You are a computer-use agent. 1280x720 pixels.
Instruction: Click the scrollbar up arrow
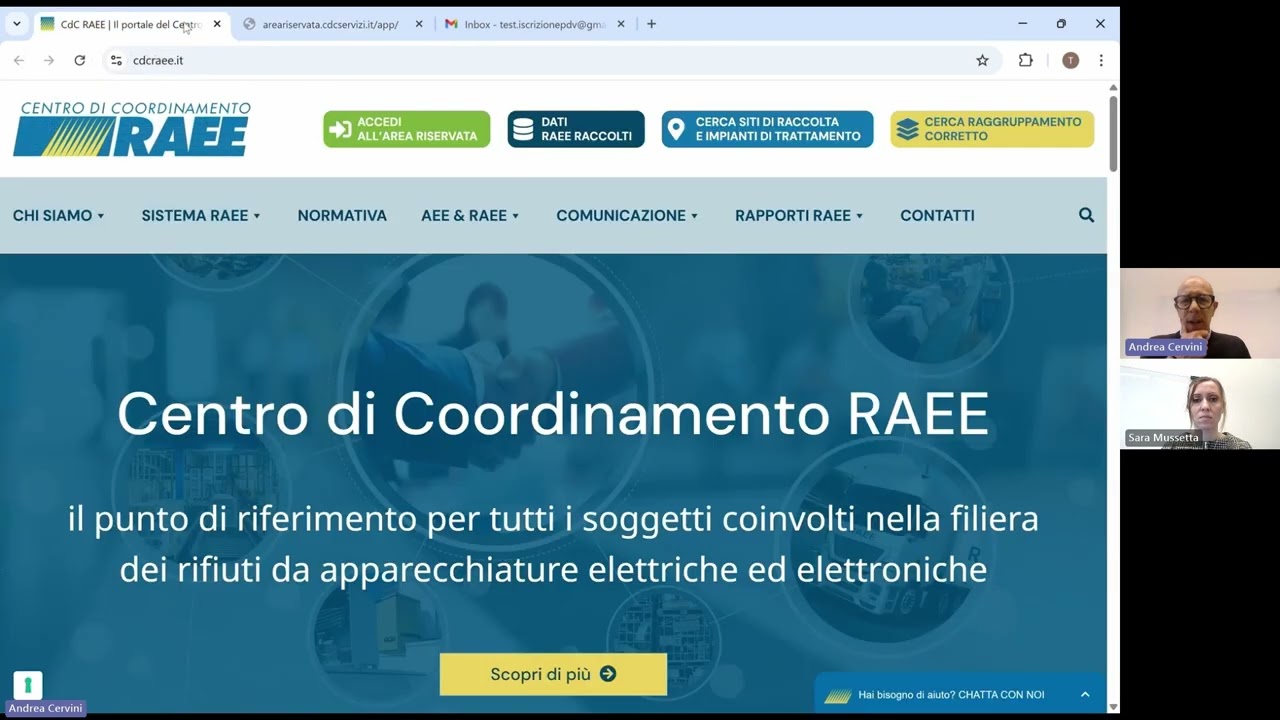point(1113,87)
